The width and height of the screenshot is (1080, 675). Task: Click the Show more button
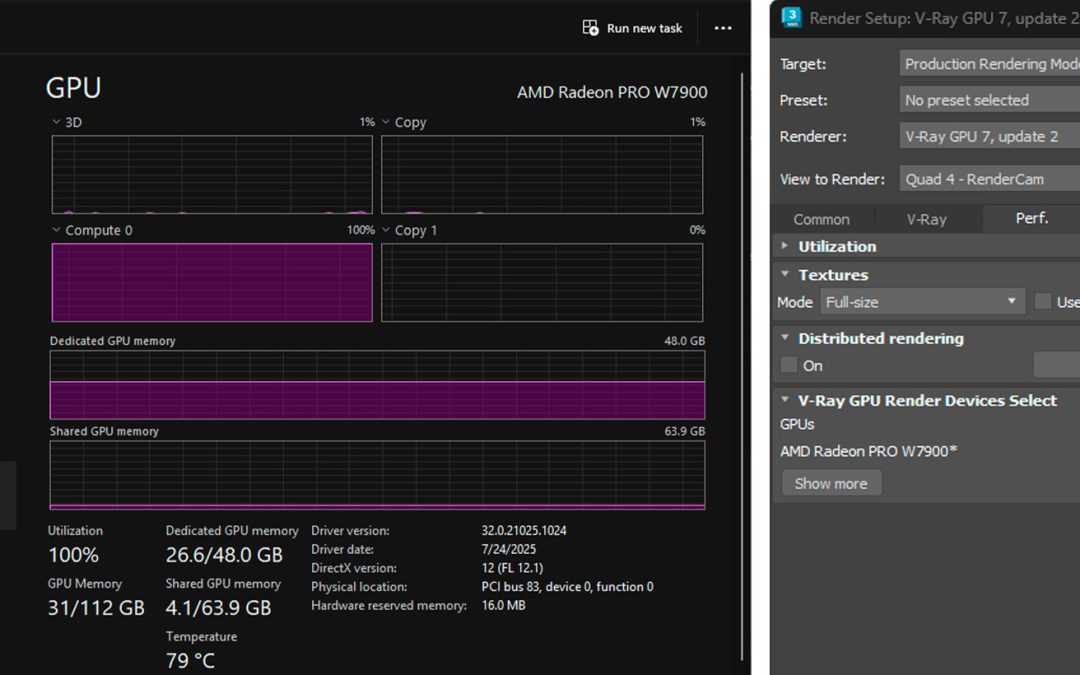[x=831, y=483]
